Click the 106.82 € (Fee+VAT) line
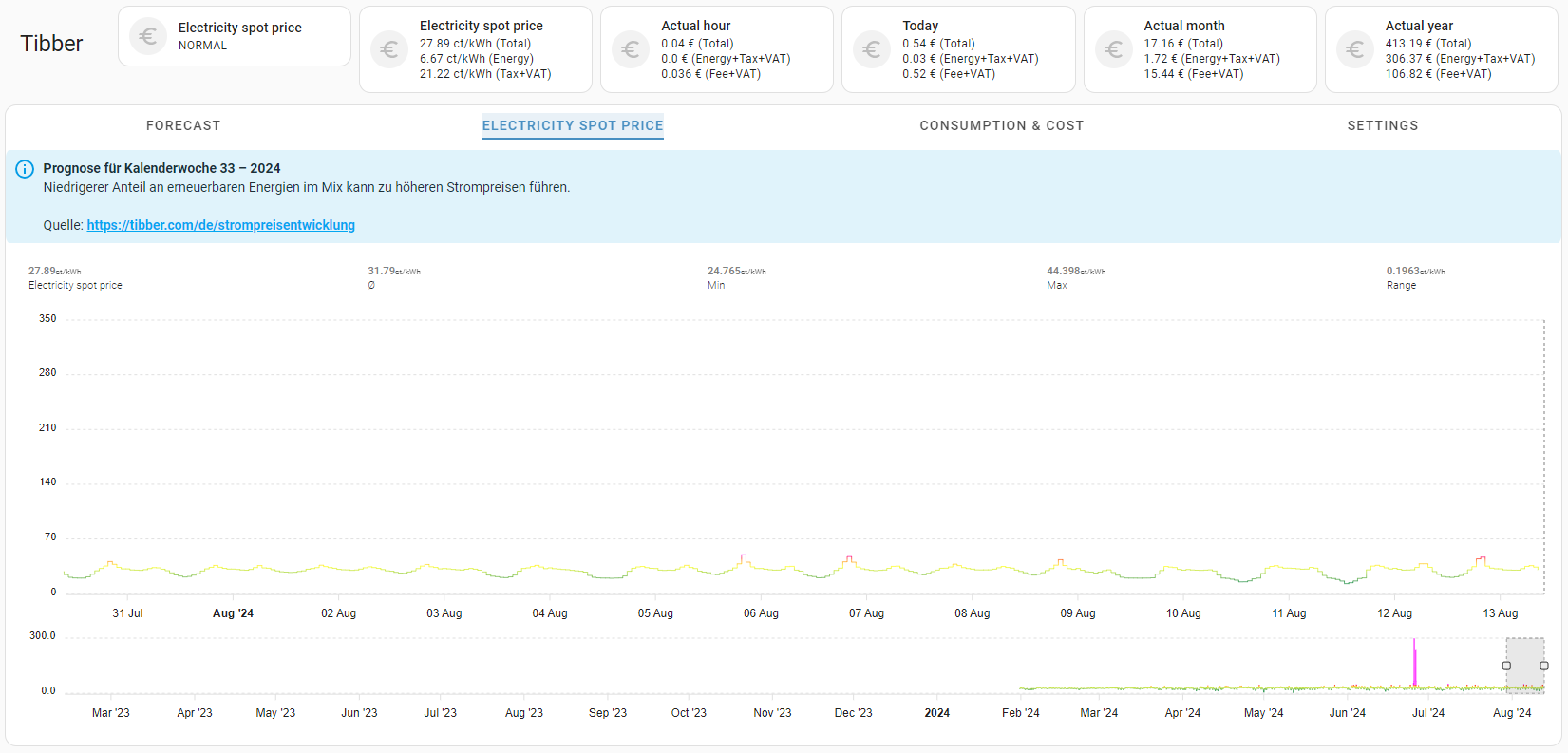Image resolution: width=1568 pixels, height=753 pixels. [1438, 74]
